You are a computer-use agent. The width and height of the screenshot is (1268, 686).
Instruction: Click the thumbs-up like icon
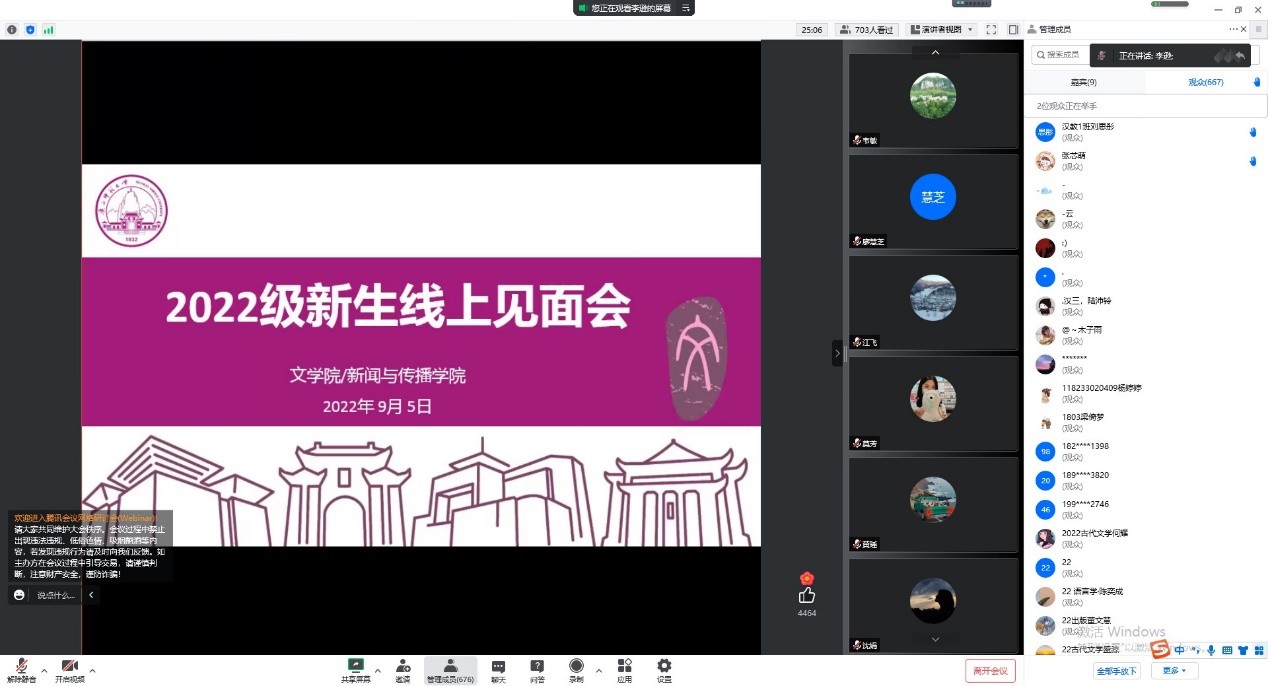coord(807,595)
